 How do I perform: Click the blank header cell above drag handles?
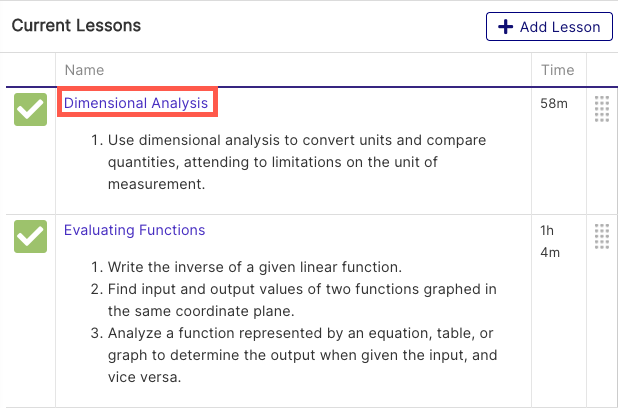point(602,70)
